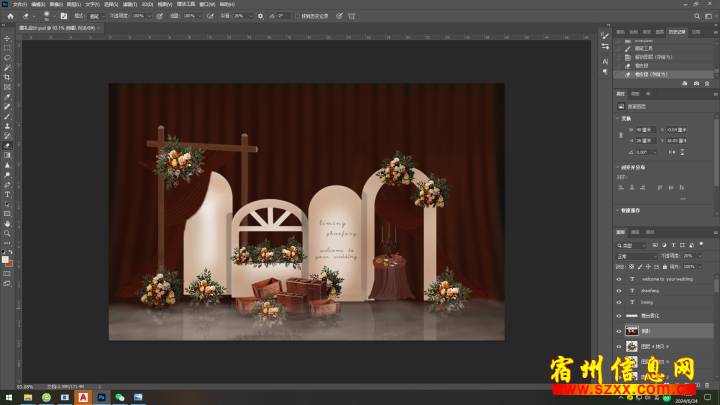
Task: Open WeChat from the taskbar
Action: (119, 397)
